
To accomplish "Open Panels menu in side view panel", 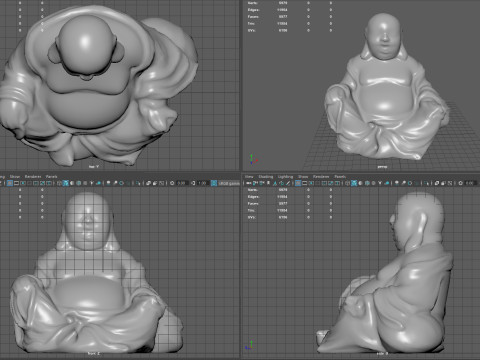I will 340,177.
